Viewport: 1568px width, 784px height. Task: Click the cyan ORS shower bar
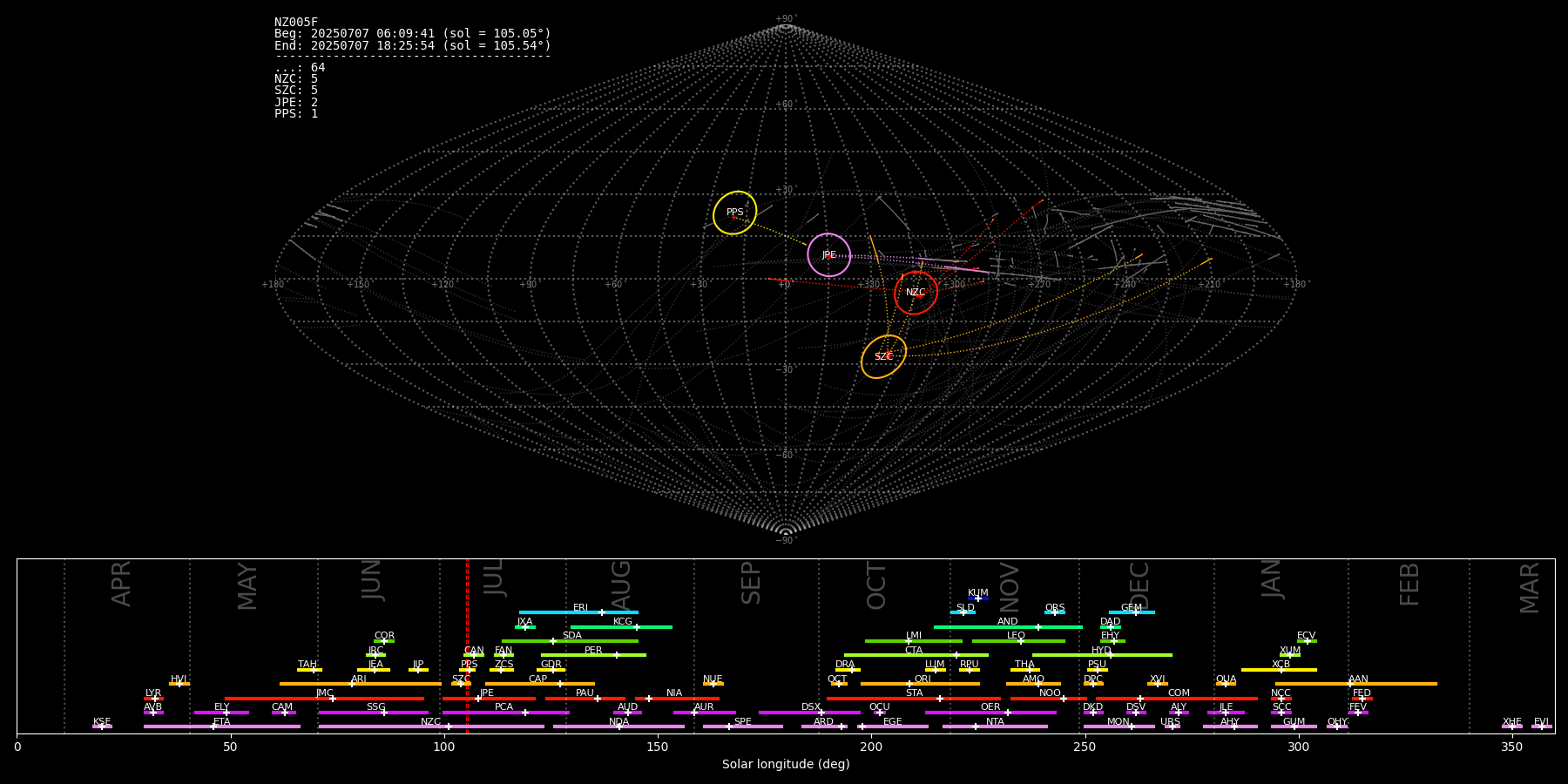click(1055, 612)
